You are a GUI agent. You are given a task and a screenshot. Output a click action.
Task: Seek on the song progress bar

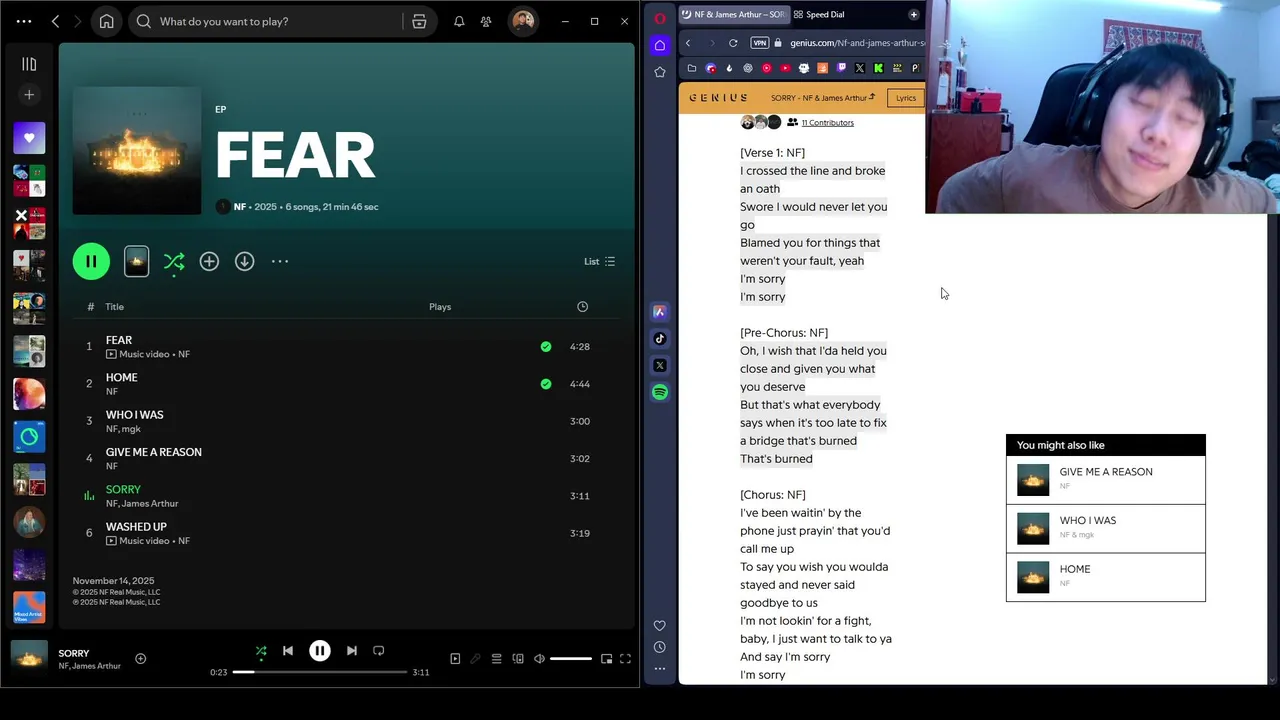[x=320, y=672]
